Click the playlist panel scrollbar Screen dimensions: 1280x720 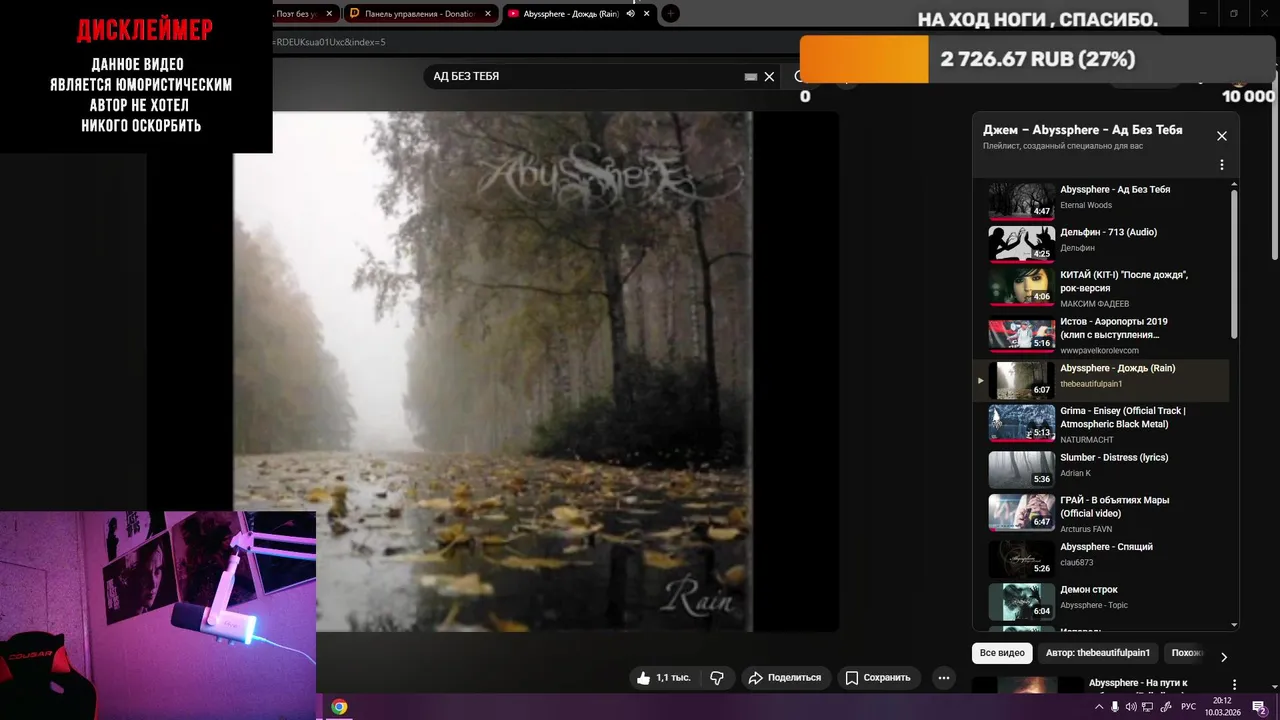[x=1234, y=264]
